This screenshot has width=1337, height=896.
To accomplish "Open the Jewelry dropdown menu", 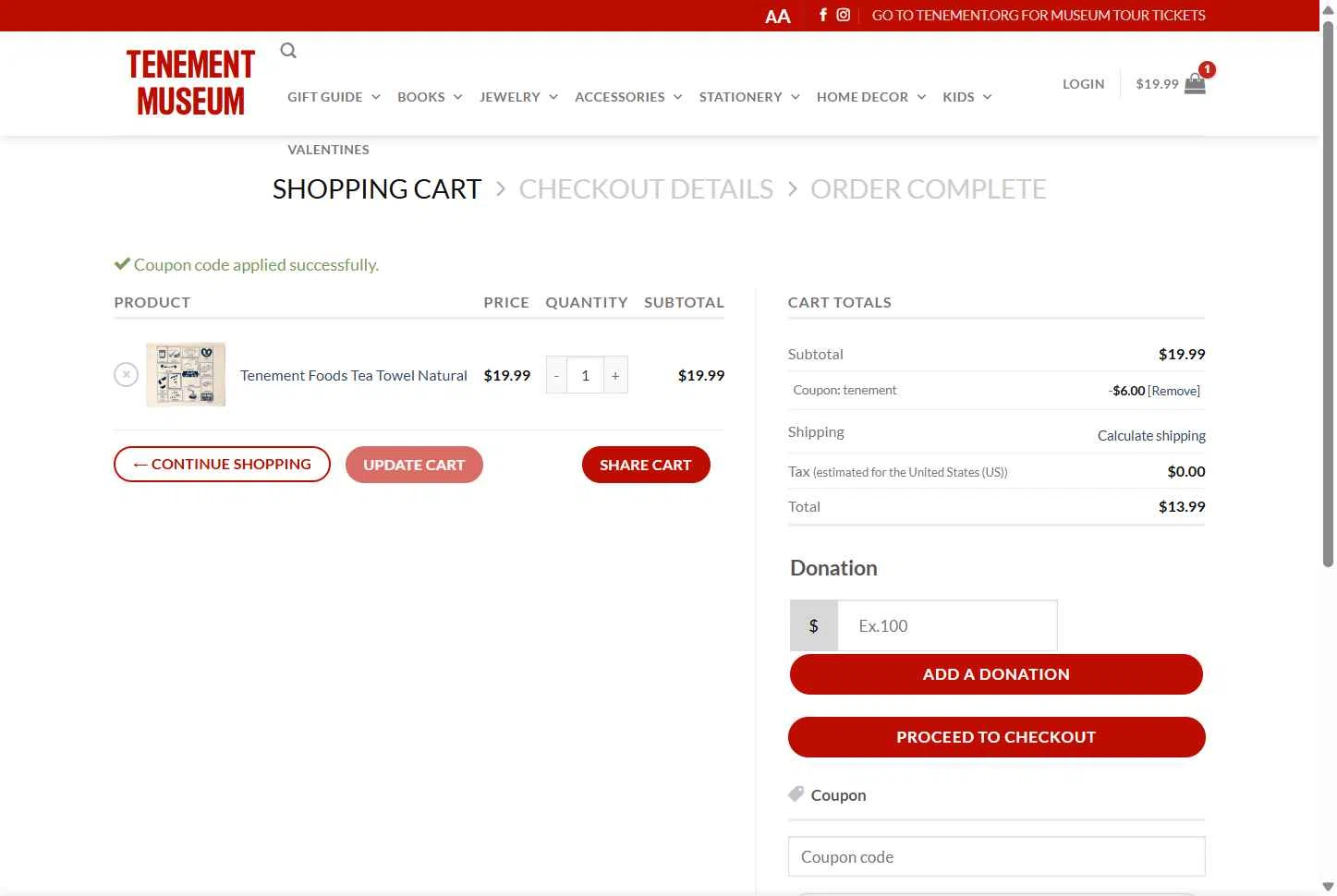I will (x=518, y=97).
